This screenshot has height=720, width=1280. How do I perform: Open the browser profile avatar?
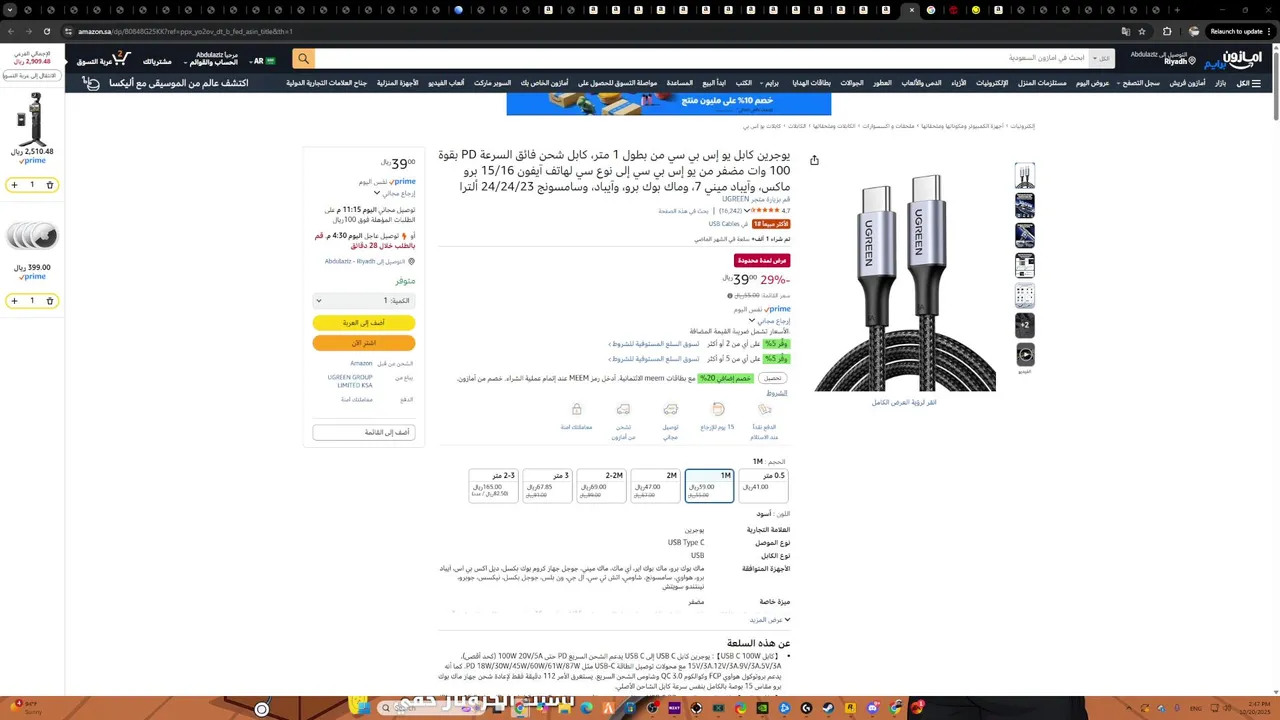[x=1193, y=31]
